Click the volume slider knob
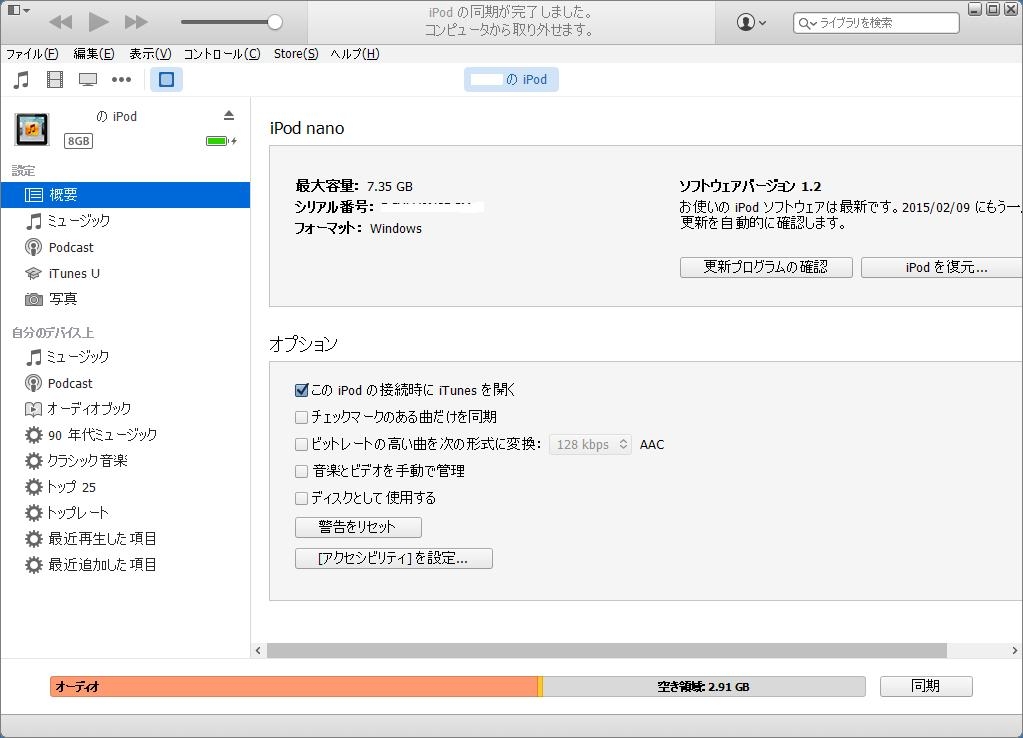This screenshot has width=1023, height=738. pyautogui.click(x=275, y=22)
